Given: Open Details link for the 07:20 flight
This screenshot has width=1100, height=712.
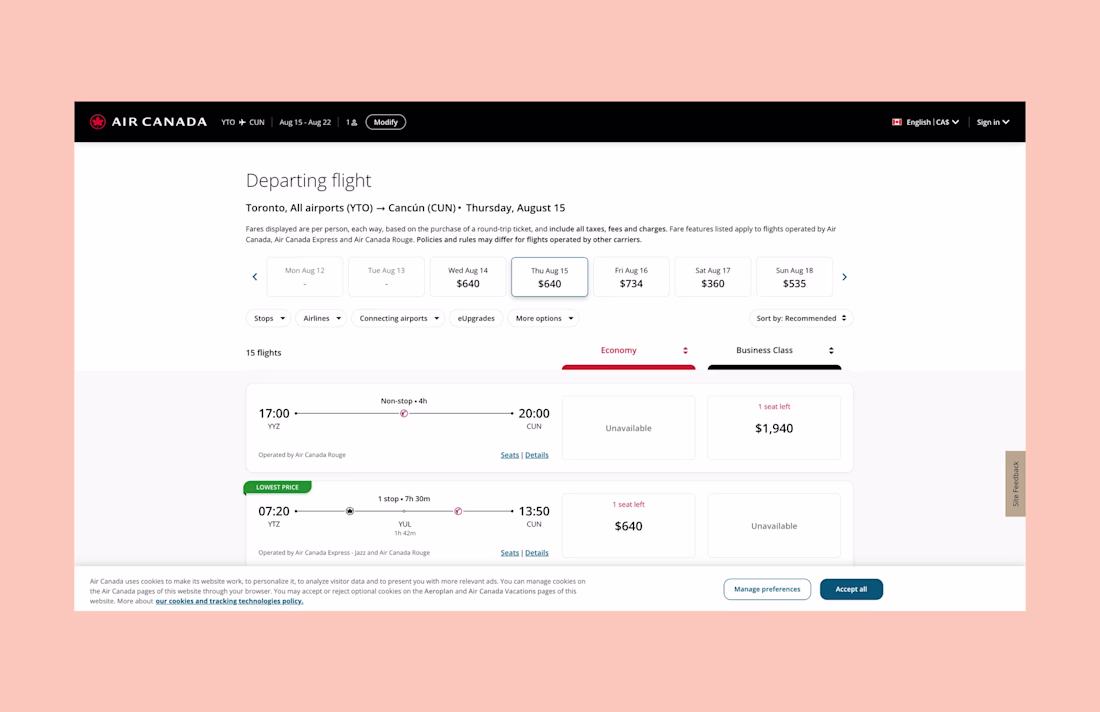Looking at the screenshot, I should pyautogui.click(x=537, y=553).
